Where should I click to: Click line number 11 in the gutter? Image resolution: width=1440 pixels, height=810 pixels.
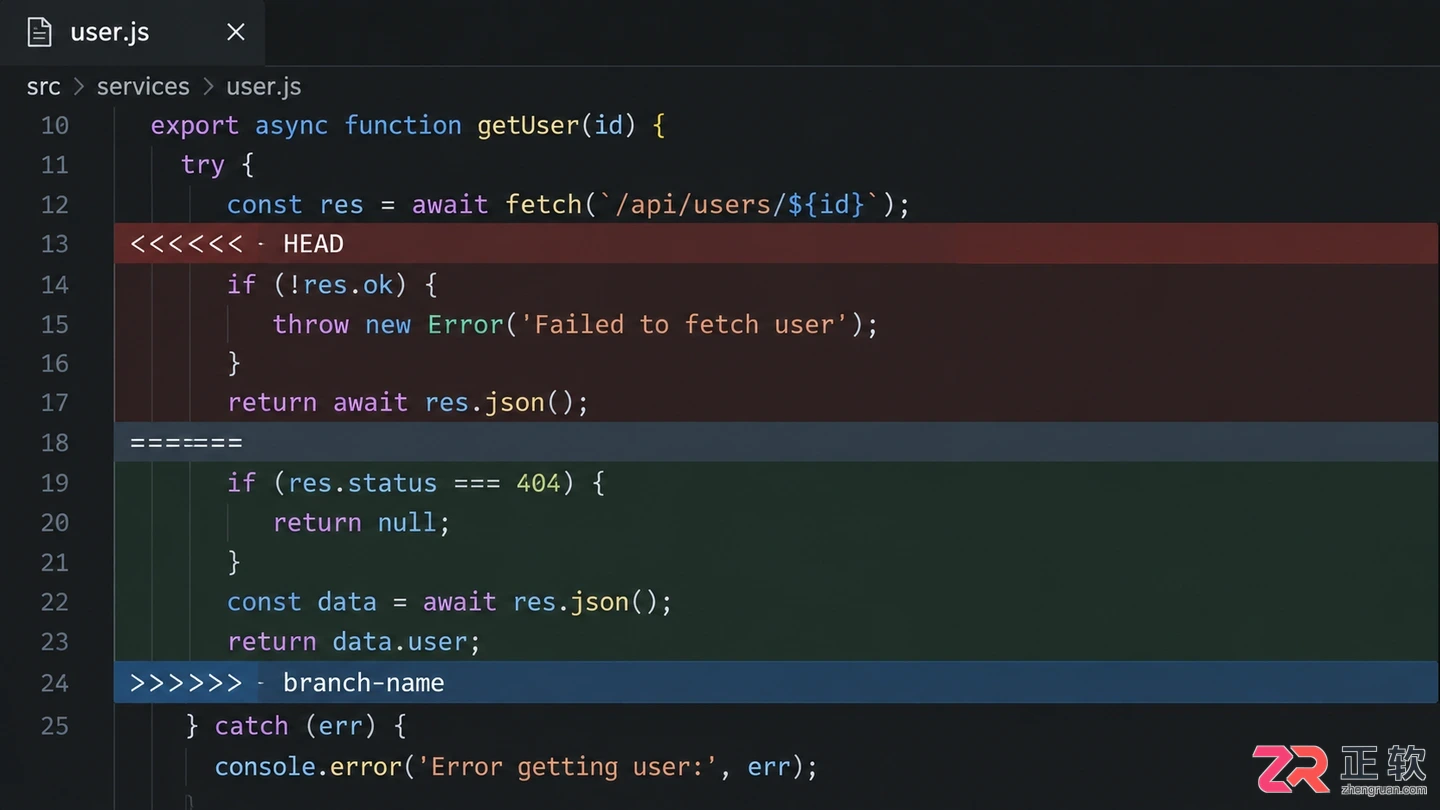[55, 165]
